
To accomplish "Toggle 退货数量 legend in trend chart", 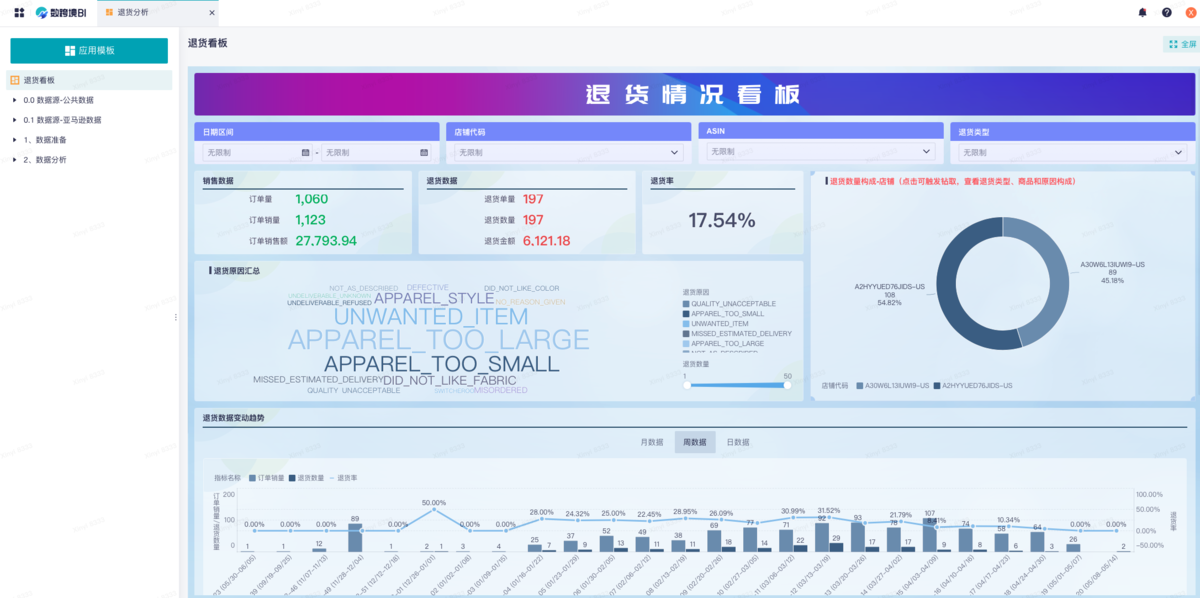I will (306, 478).
